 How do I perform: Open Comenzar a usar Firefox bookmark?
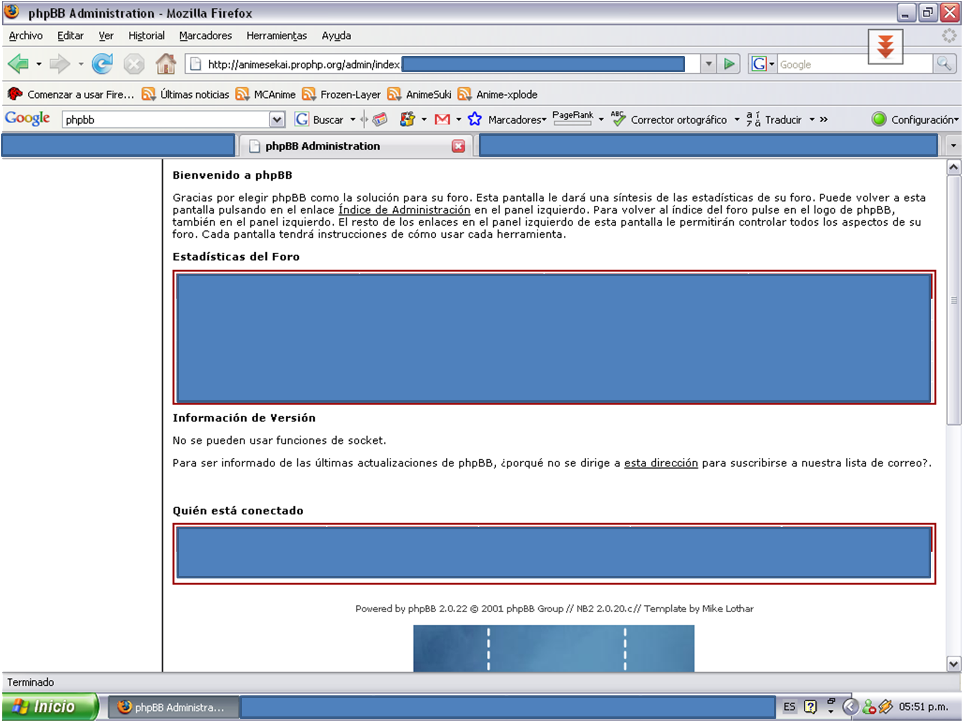point(71,94)
